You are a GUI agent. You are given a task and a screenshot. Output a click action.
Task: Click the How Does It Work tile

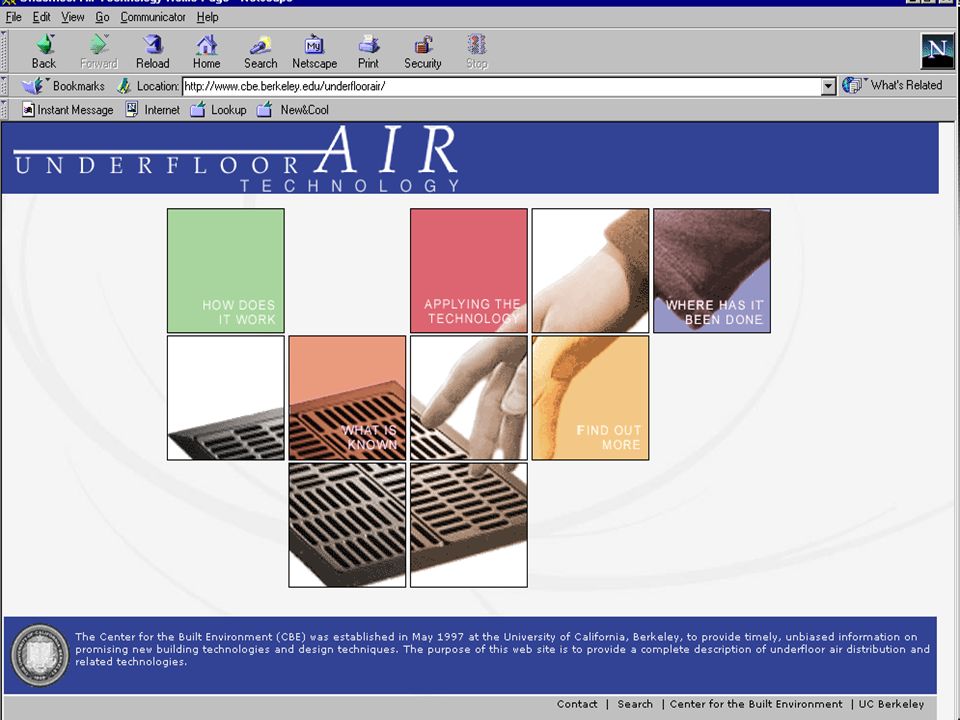click(x=225, y=271)
